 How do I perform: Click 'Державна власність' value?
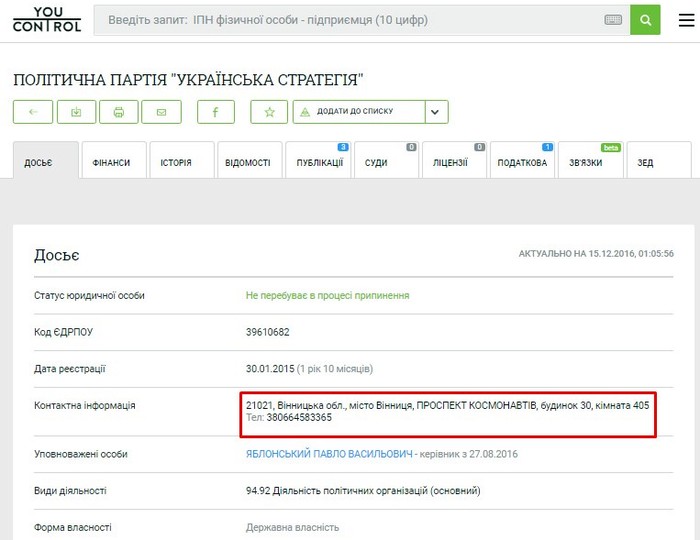pyautogui.click(x=292, y=528)
